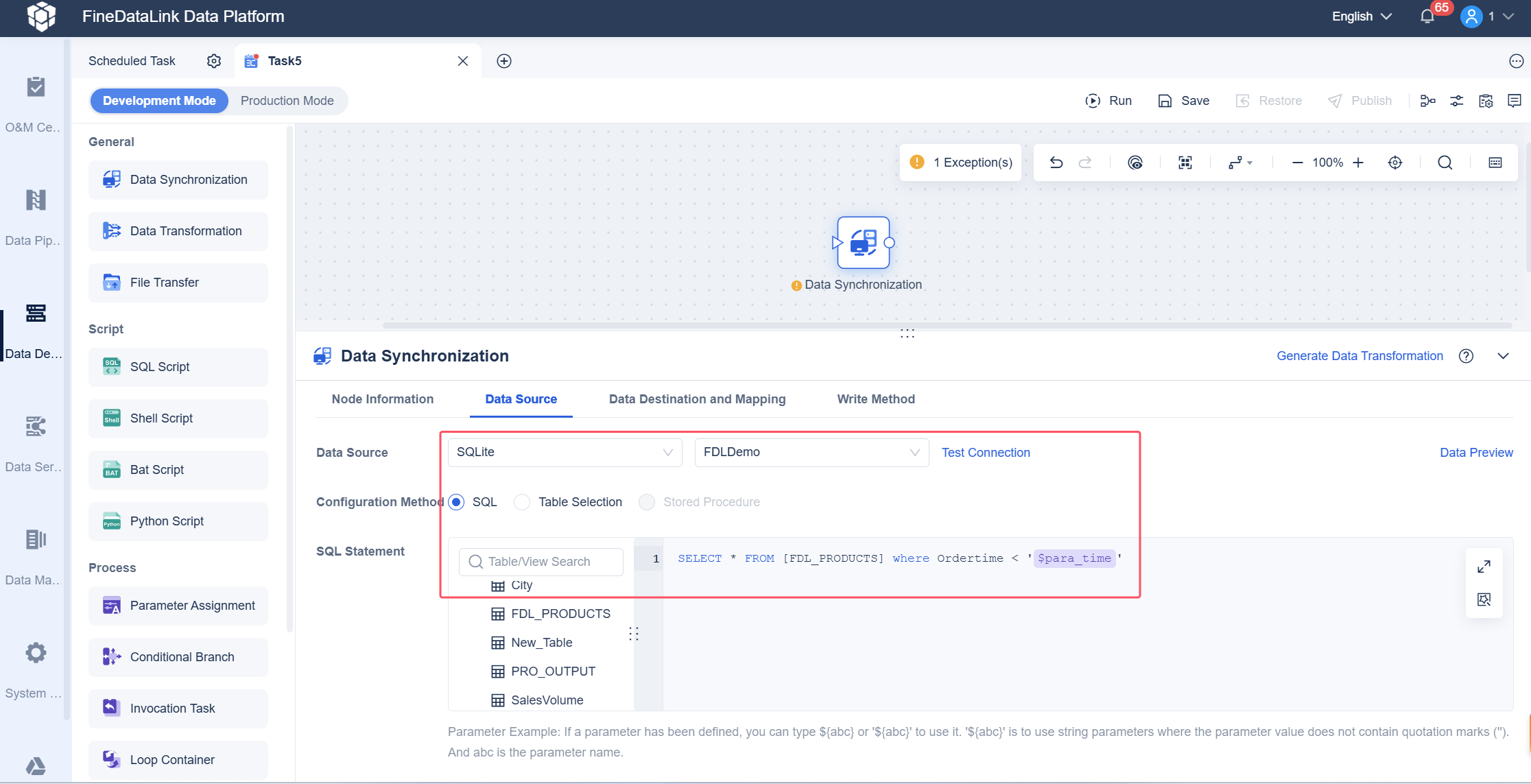Click the Table/View Search field
This screenshot has height=784, width=1531.
[x=541, y=562]
